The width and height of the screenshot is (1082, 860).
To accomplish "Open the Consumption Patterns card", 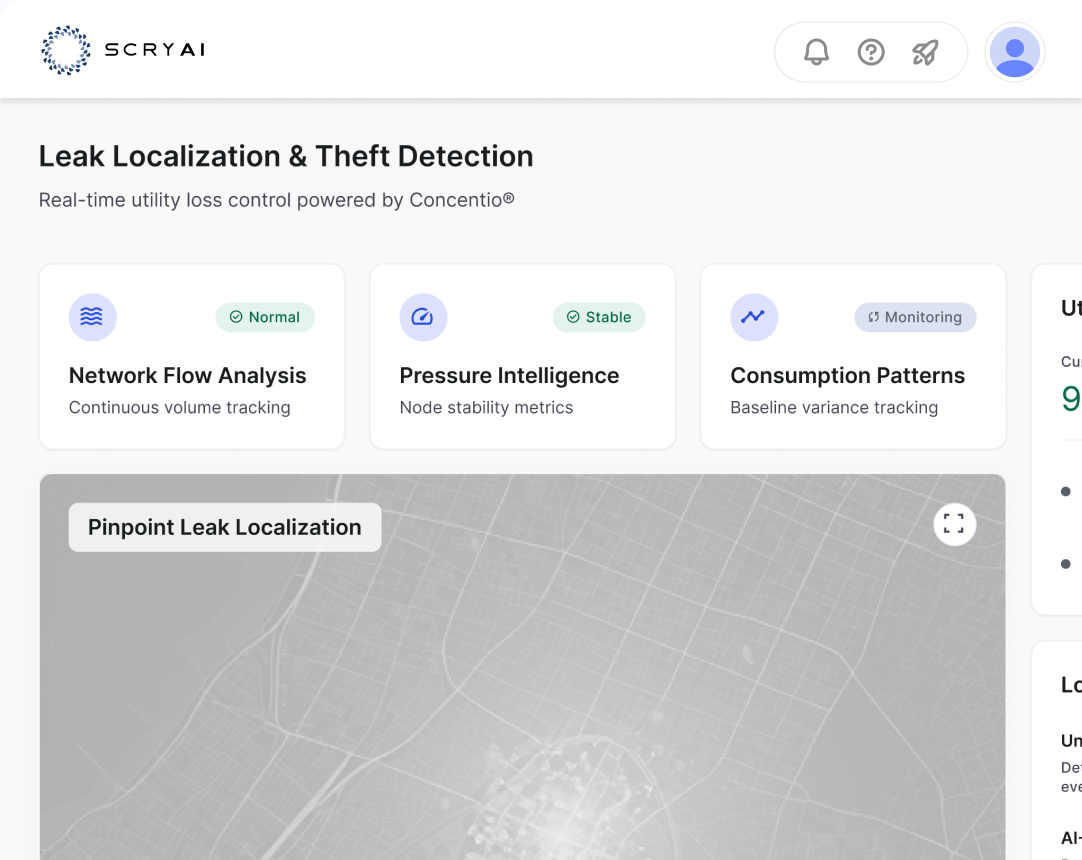I will pyautogui.click(x=853, y=357).
